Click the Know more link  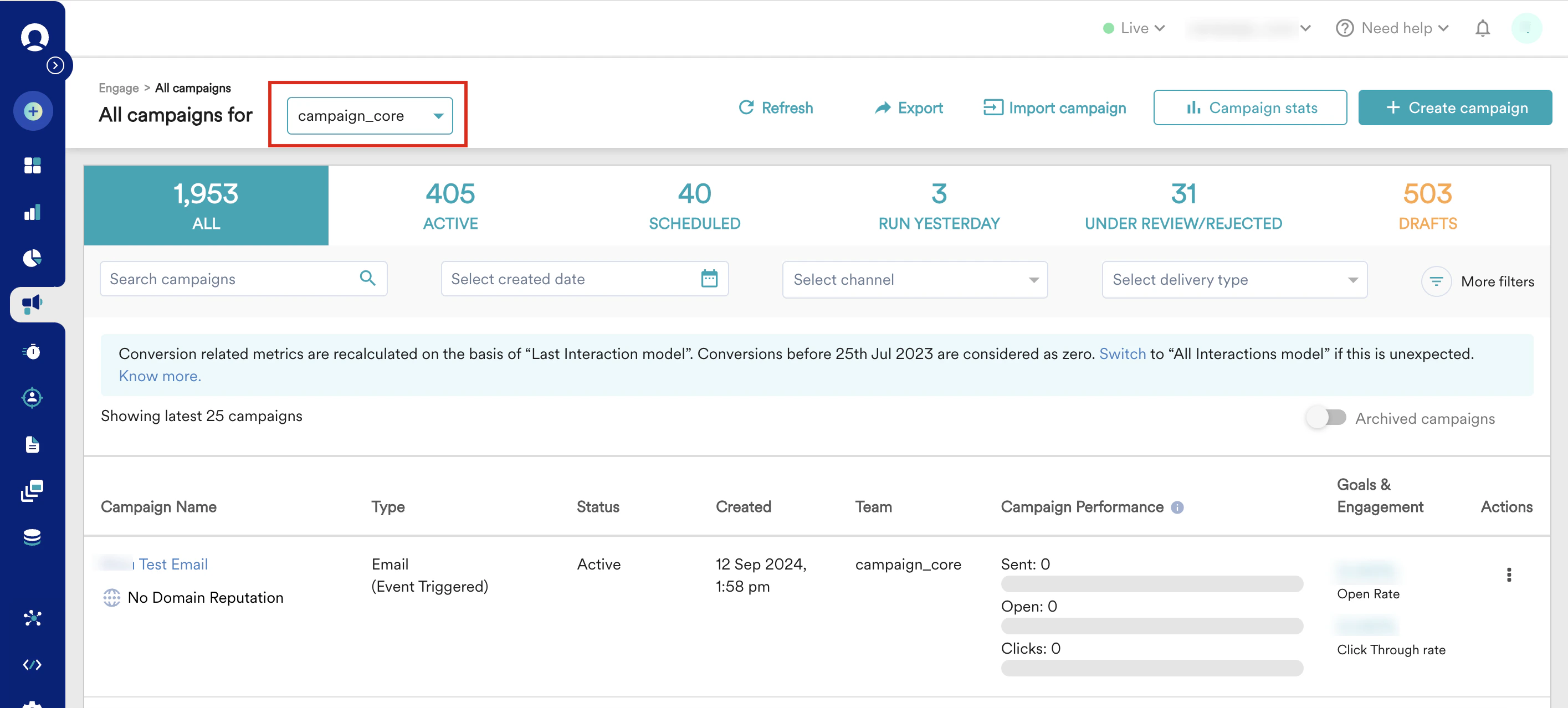160,376
